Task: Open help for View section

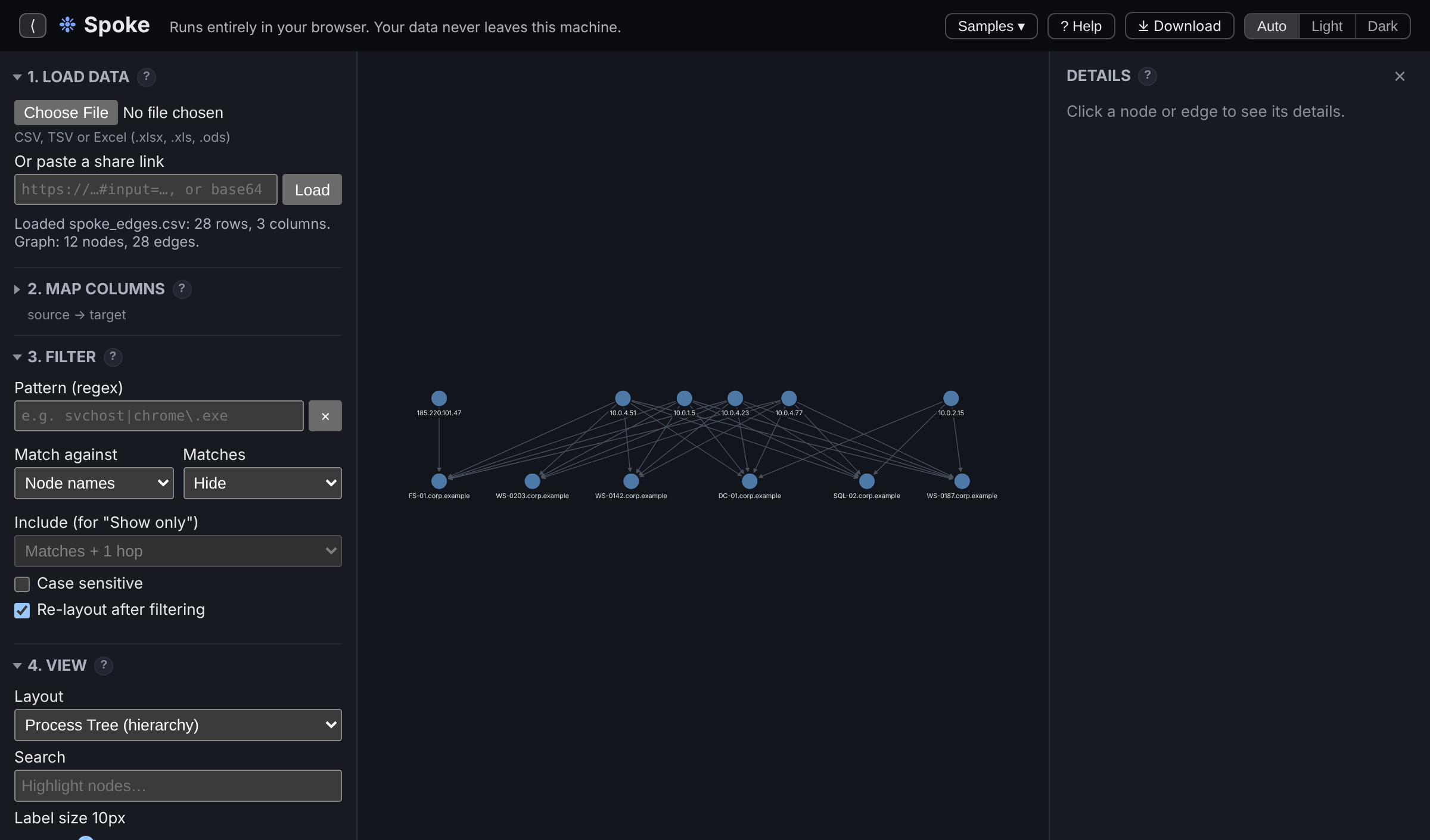Action: tap(104, 665)
